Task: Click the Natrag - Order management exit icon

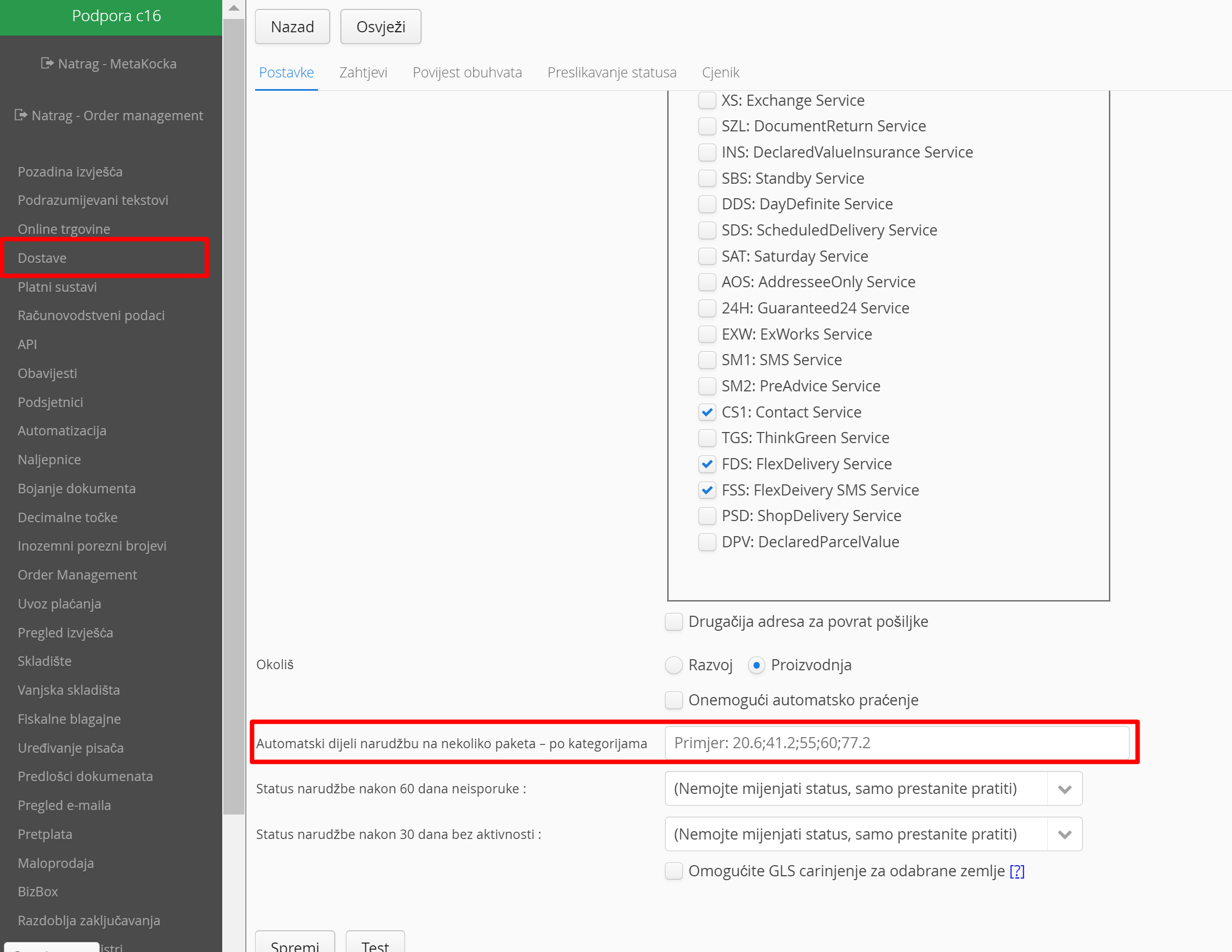Action: point(21,115)
